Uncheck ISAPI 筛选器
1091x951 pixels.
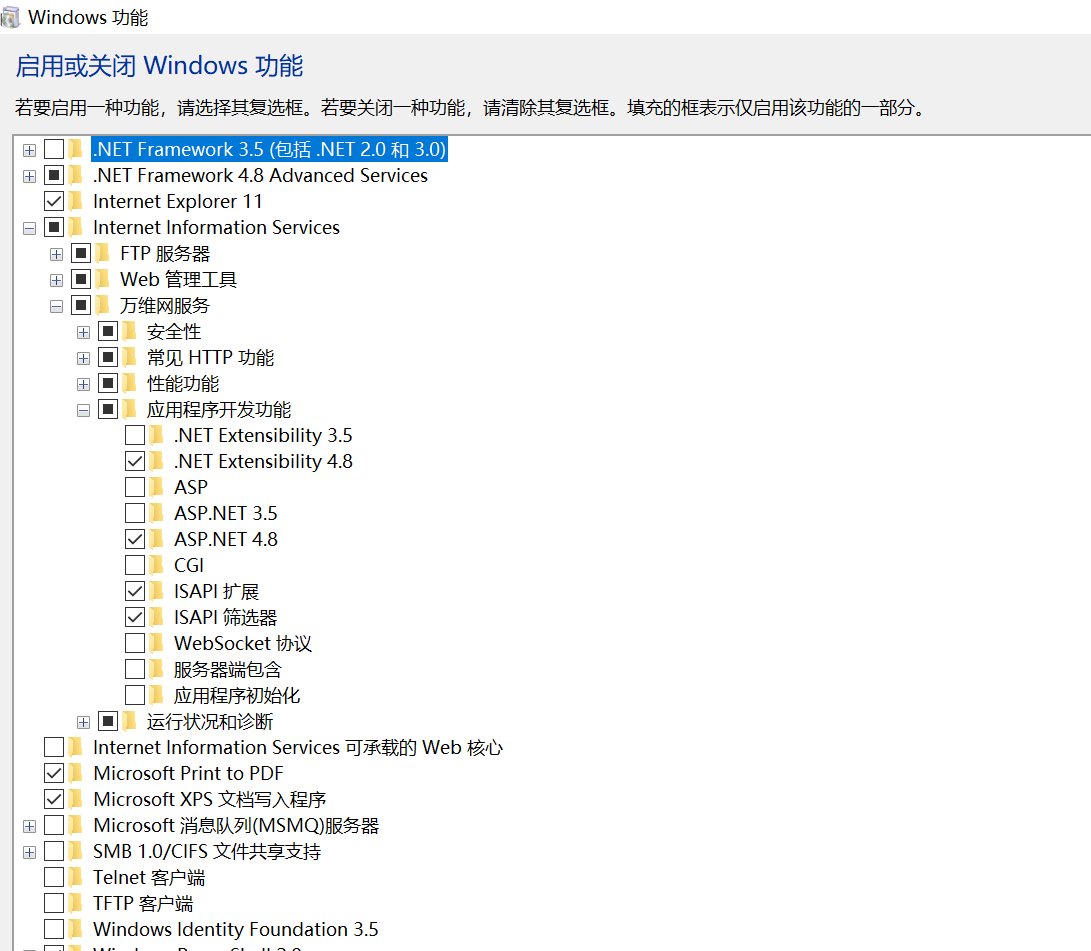pyautogui.click(x=135, y=617)
